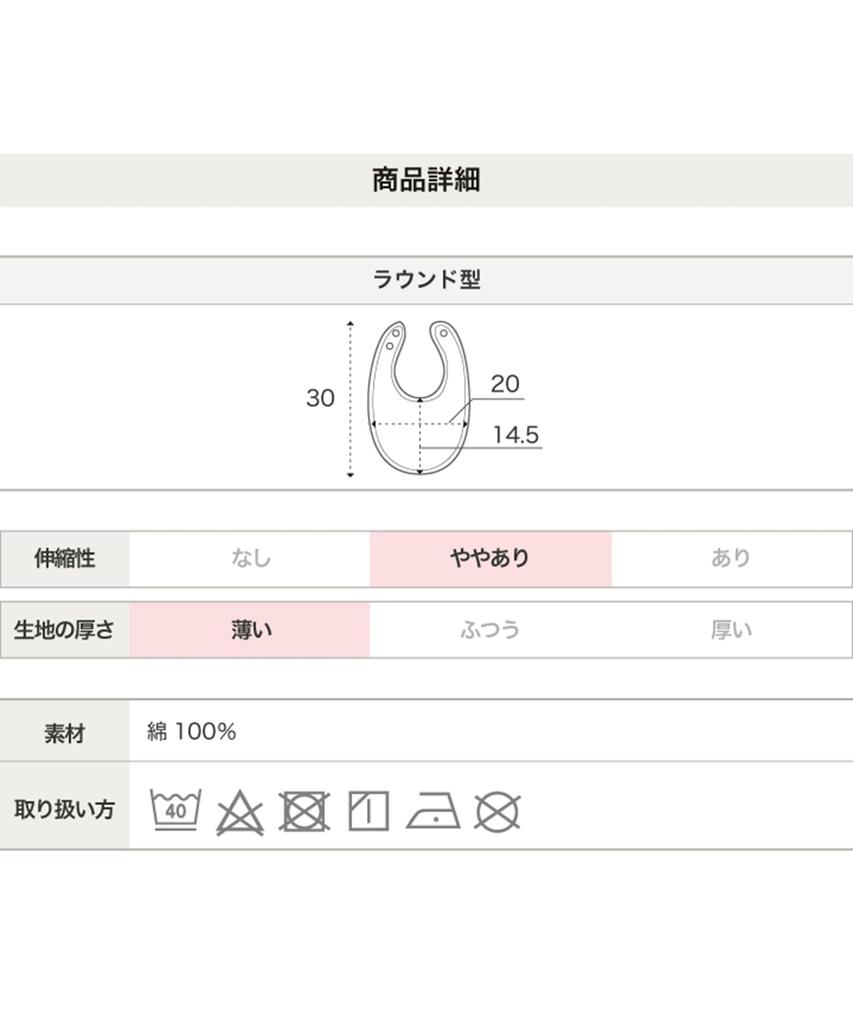Screen dimensions: 853x1024
Task: Click the 綿 100% material text
Action: point(192,732)
